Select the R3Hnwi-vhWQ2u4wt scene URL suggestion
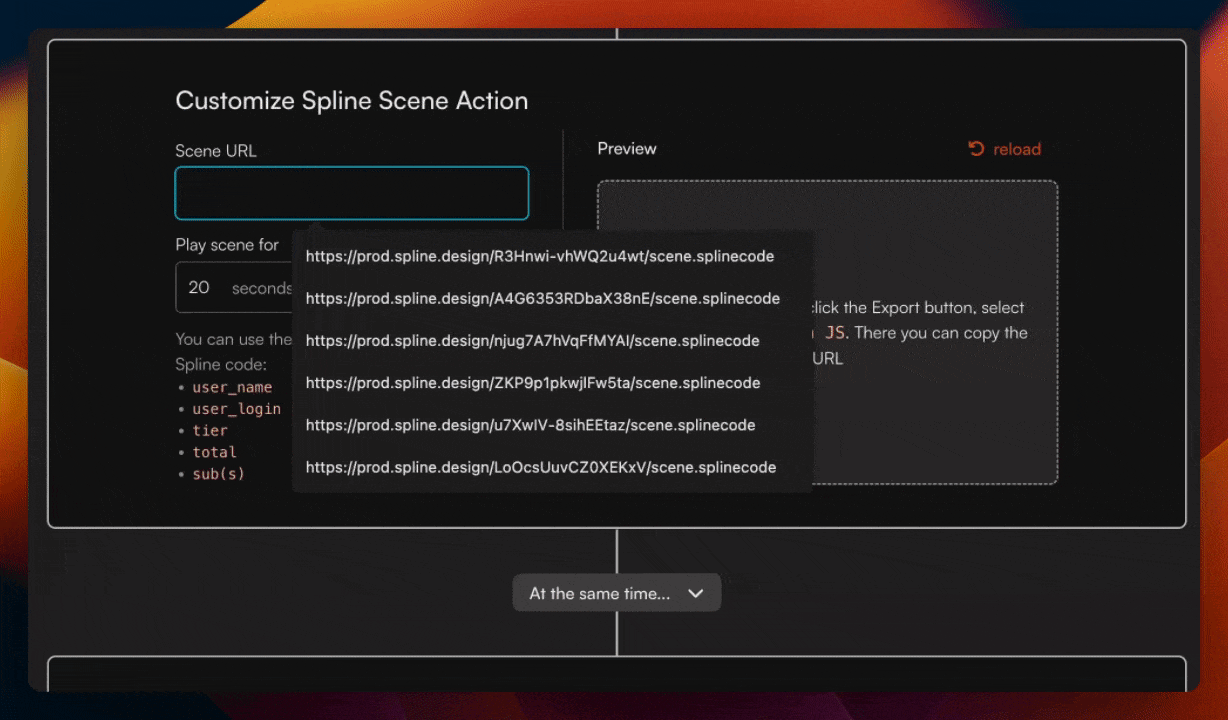This screenshot has height=720, width=1228. click(540, 256)
